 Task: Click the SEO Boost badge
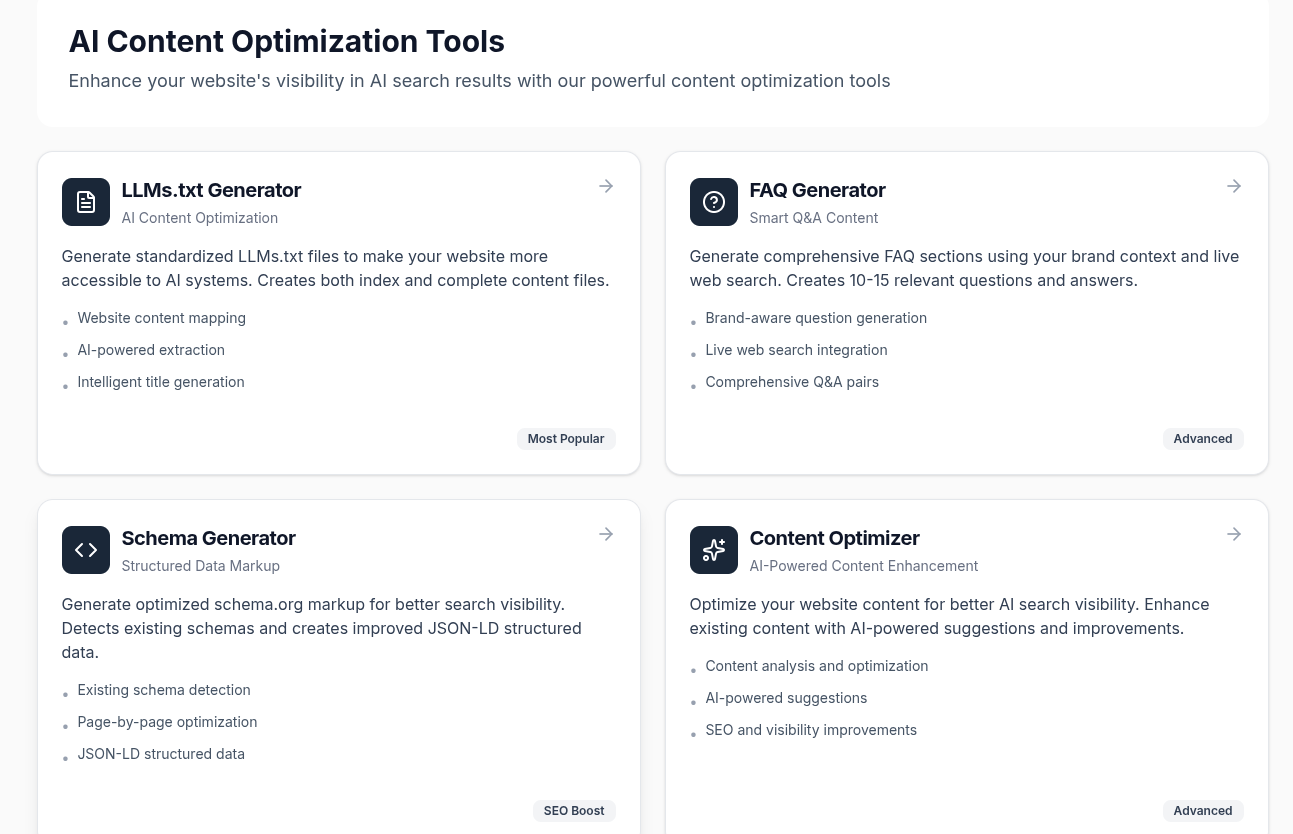click(x=574, y=811)
